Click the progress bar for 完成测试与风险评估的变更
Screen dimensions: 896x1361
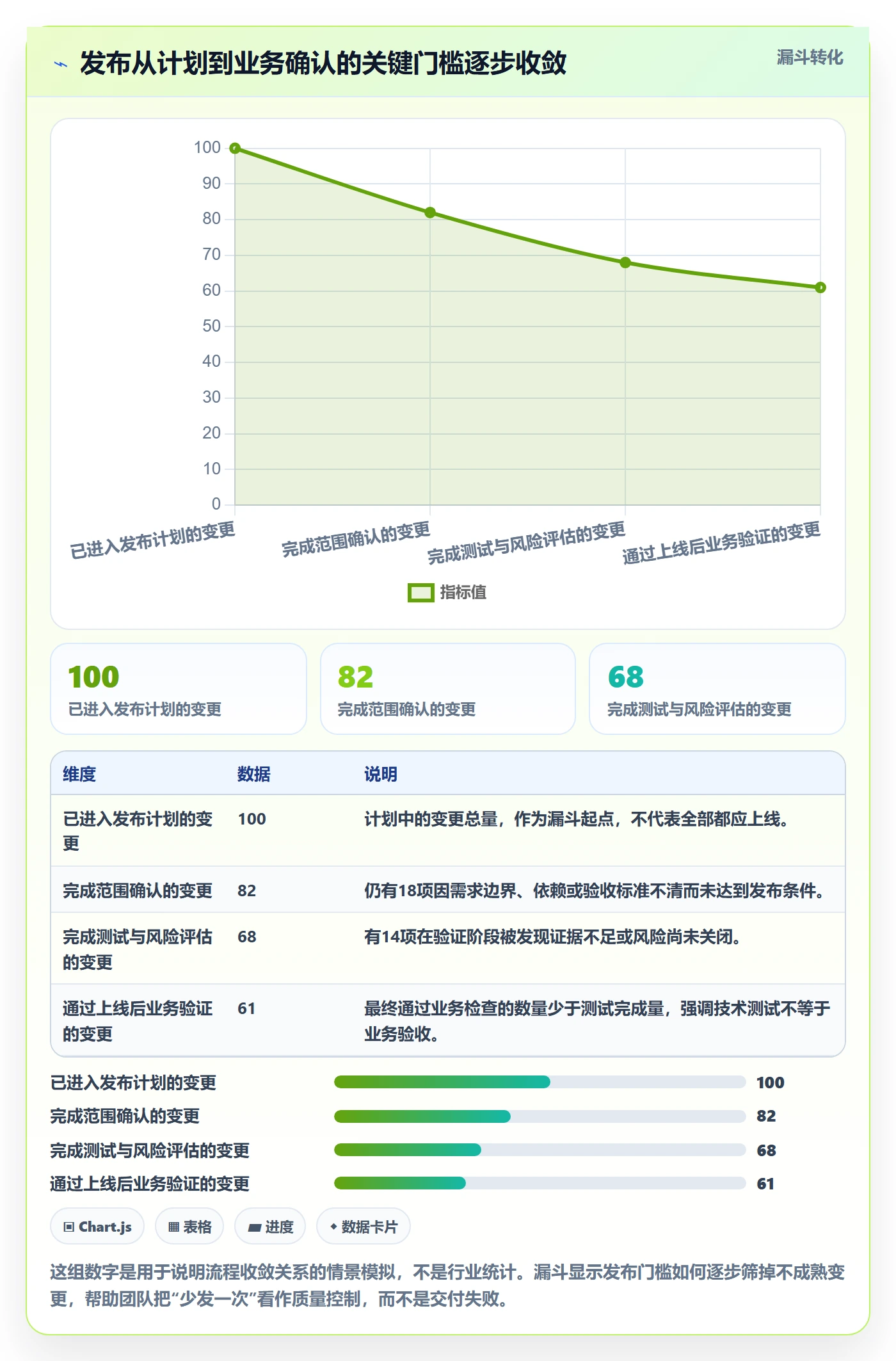(540, 1150)
